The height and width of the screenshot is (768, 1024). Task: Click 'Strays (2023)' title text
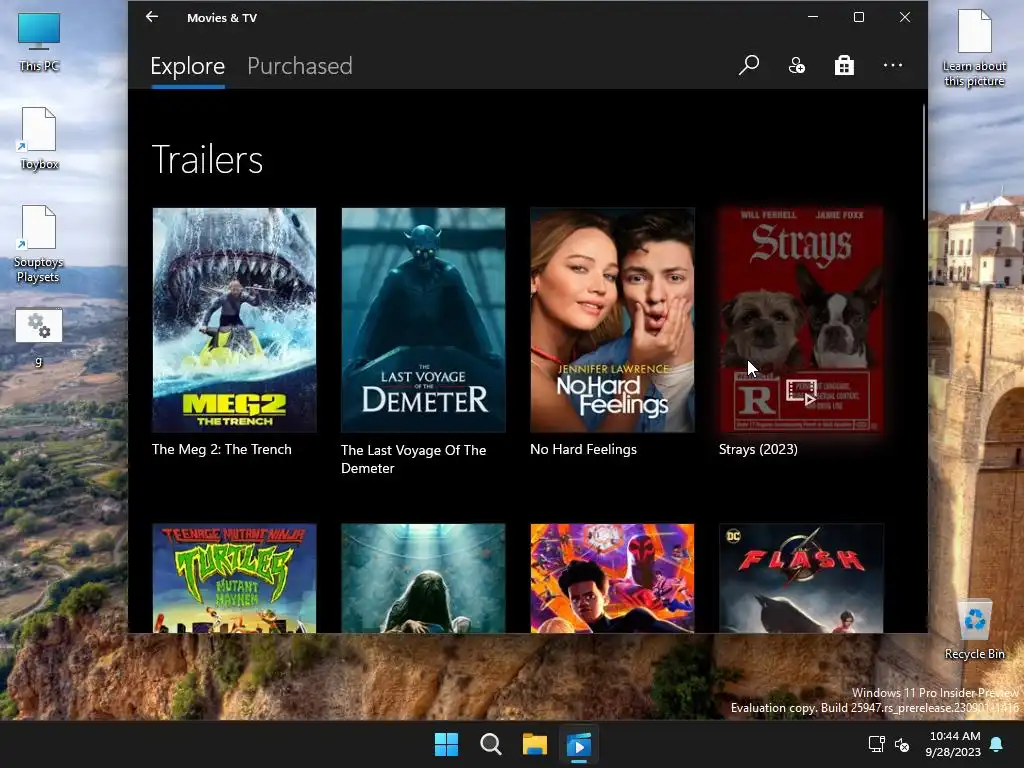coord(758,449)
